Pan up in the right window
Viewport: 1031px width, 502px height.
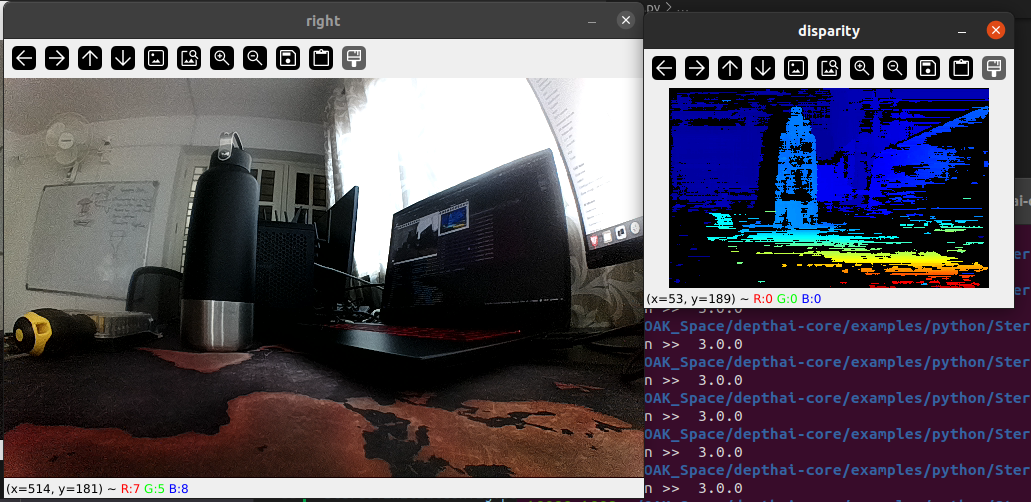[x=90, y=58]
